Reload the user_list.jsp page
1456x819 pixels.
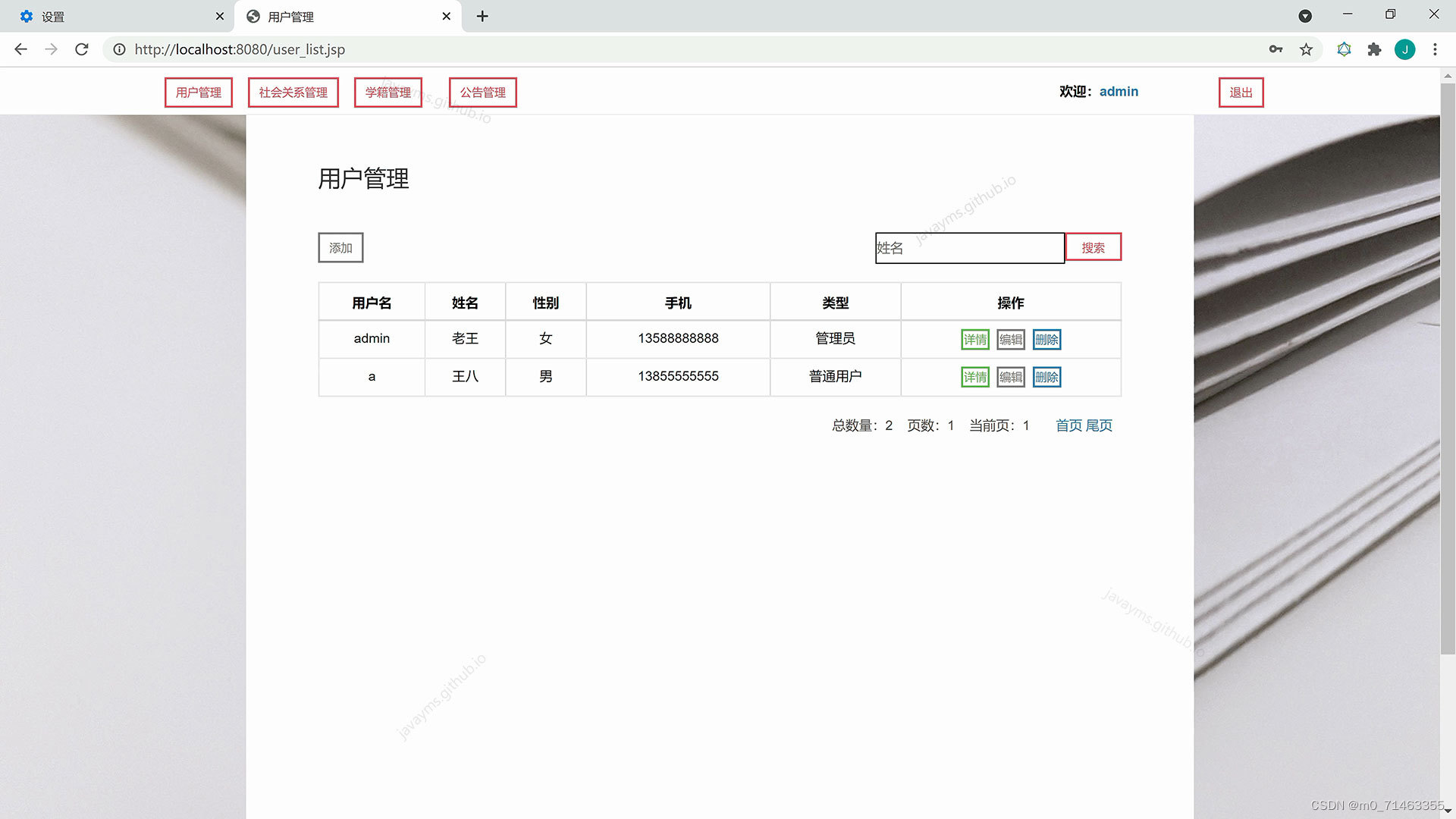tap(82, 49)
